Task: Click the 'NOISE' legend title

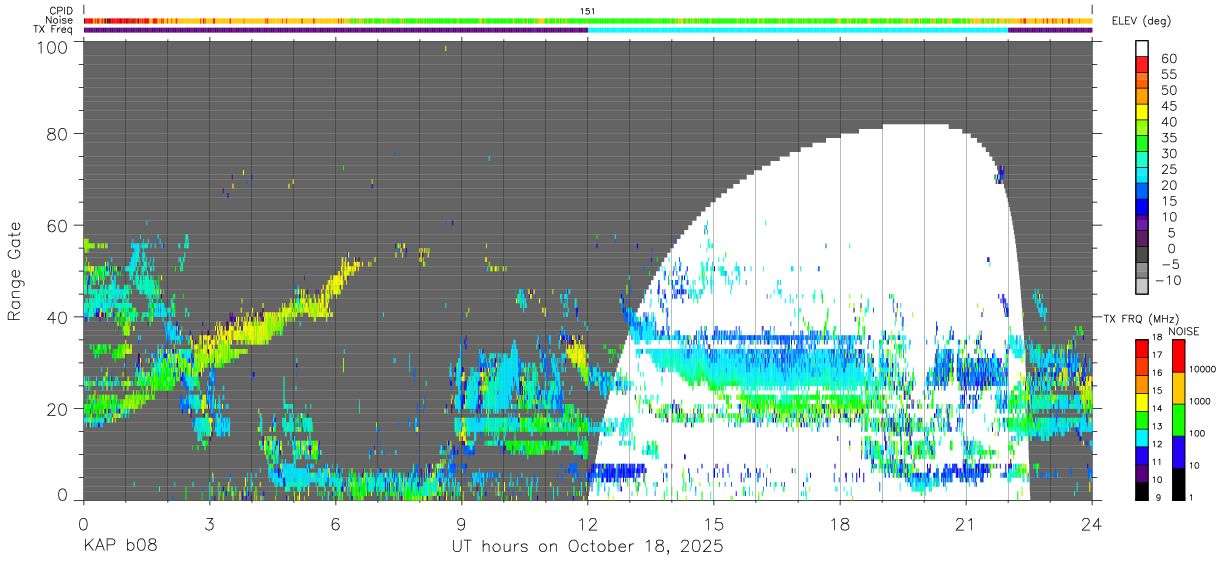Action: pyautogui.click(x=1183, y=331)
